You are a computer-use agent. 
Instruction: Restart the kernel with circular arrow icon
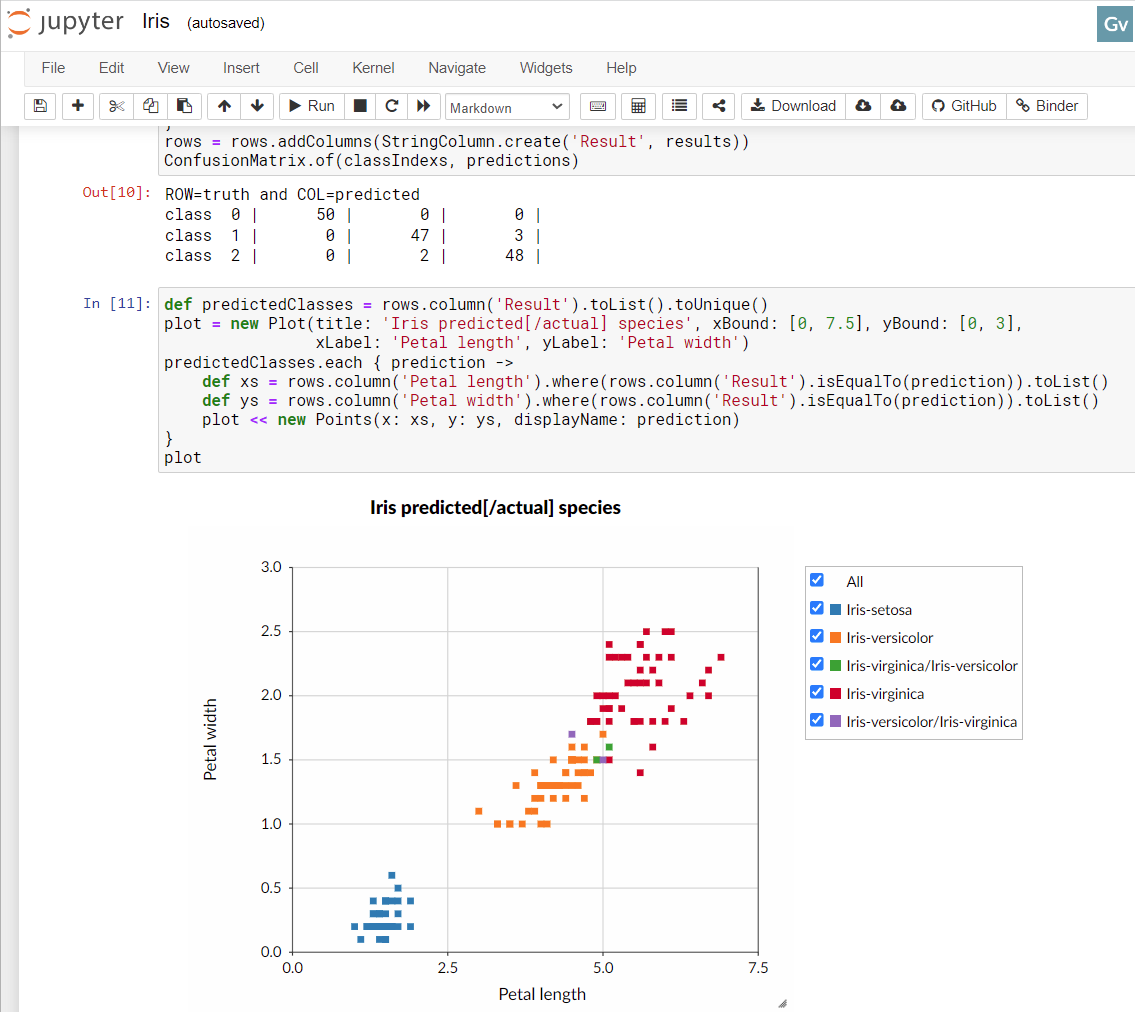click(x=392, y=106)
